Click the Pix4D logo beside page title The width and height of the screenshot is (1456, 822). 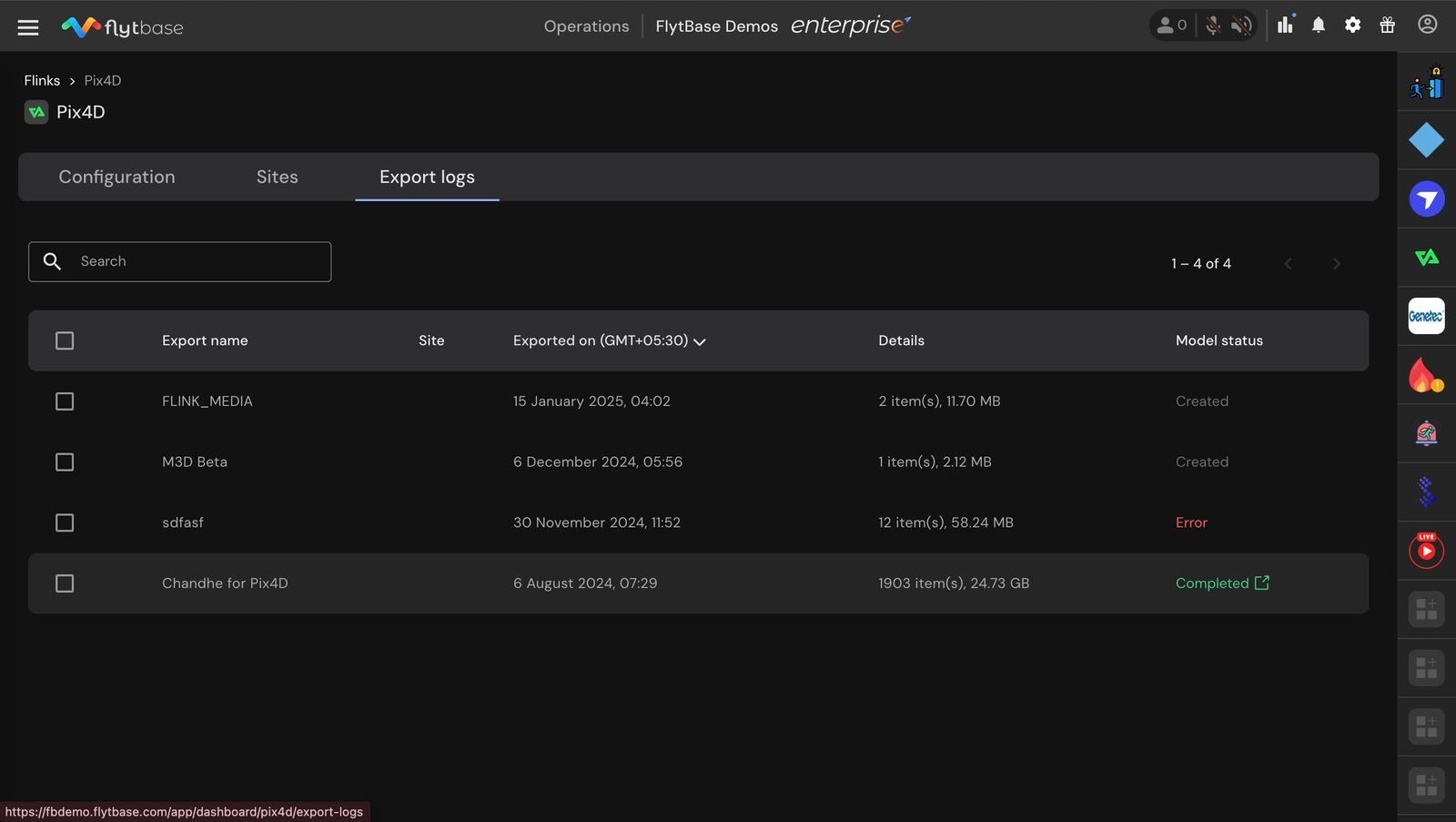(x=36, y=112)
